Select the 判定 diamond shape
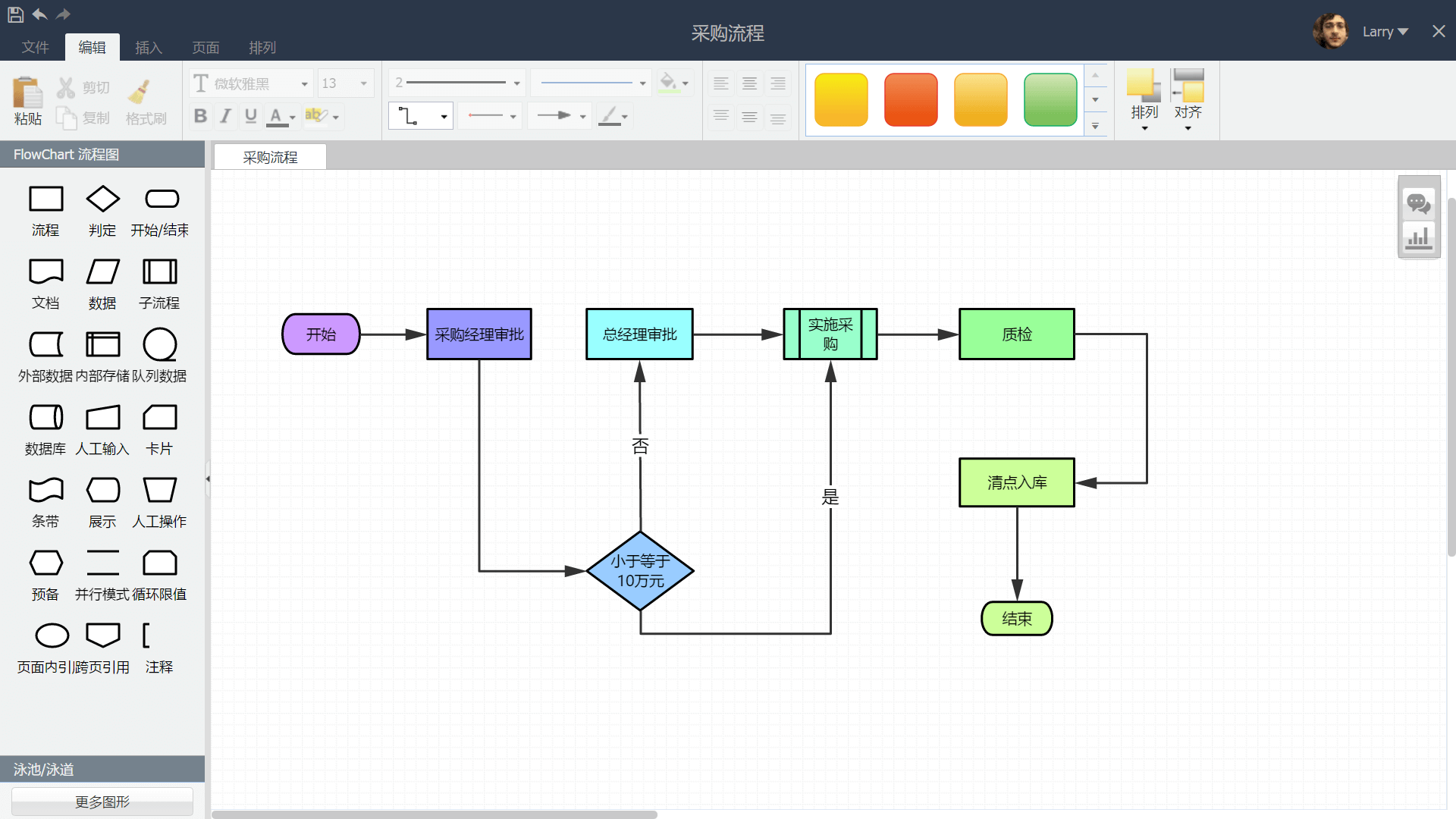Viewport: 1456px width, 819px height. click(102, 199)
